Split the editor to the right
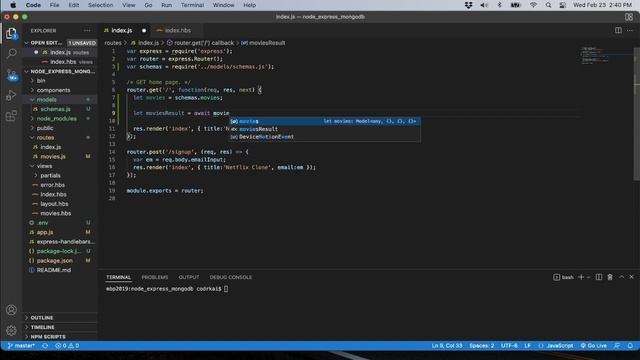 click(618, 31)
